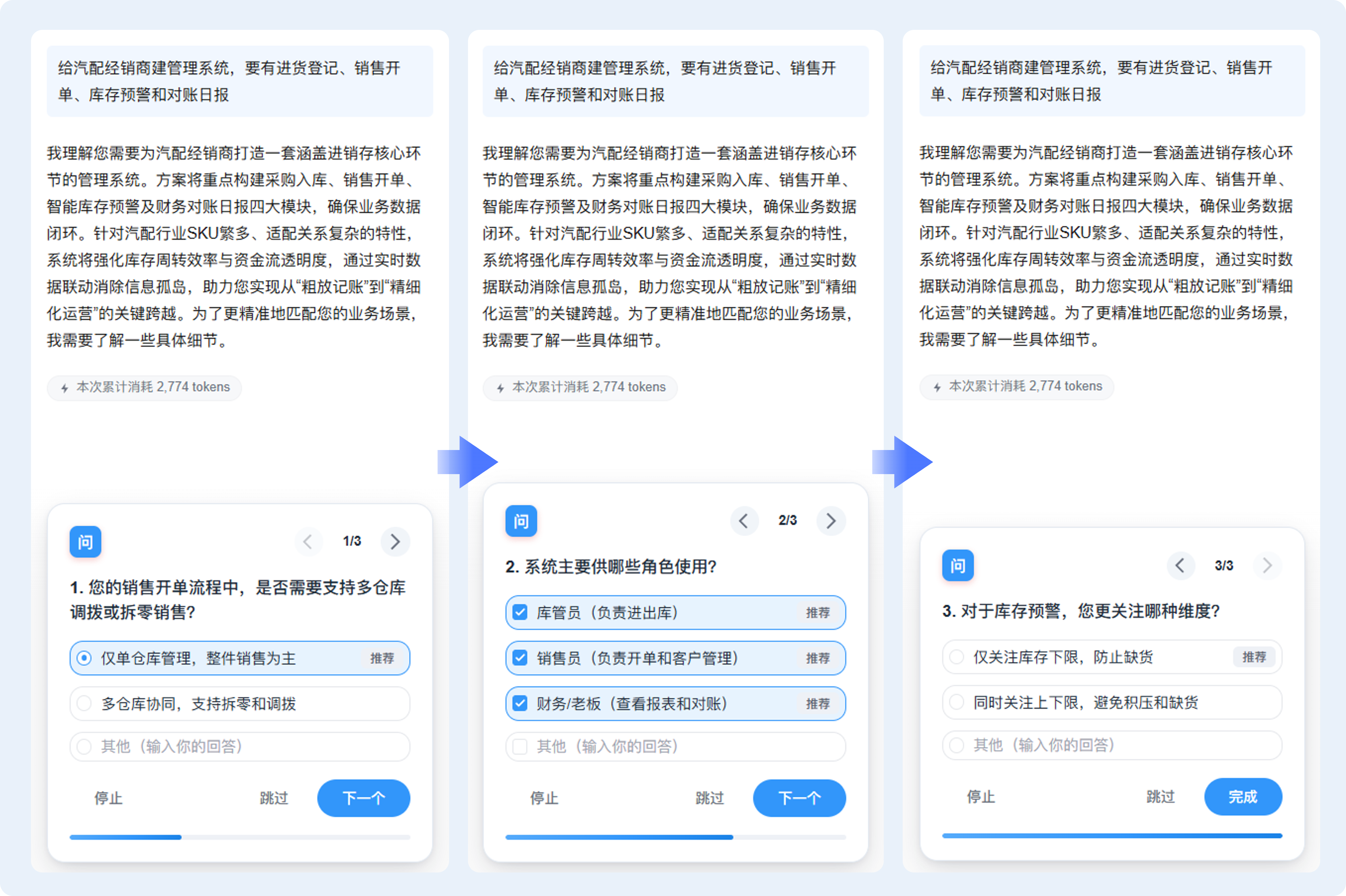Click 停止 on question 1 card
Screen dimensions: 1346x896
coord(109,798)
